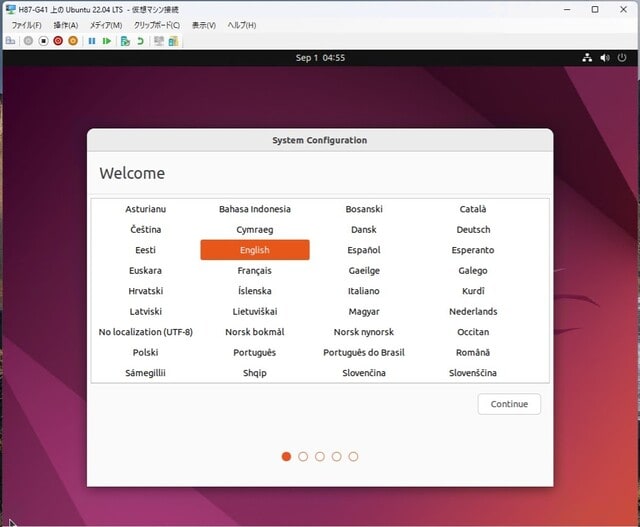Click the Sep 1 04:55 clock
The width and height of the screenshot is (640, 527).
click(320, 58)
